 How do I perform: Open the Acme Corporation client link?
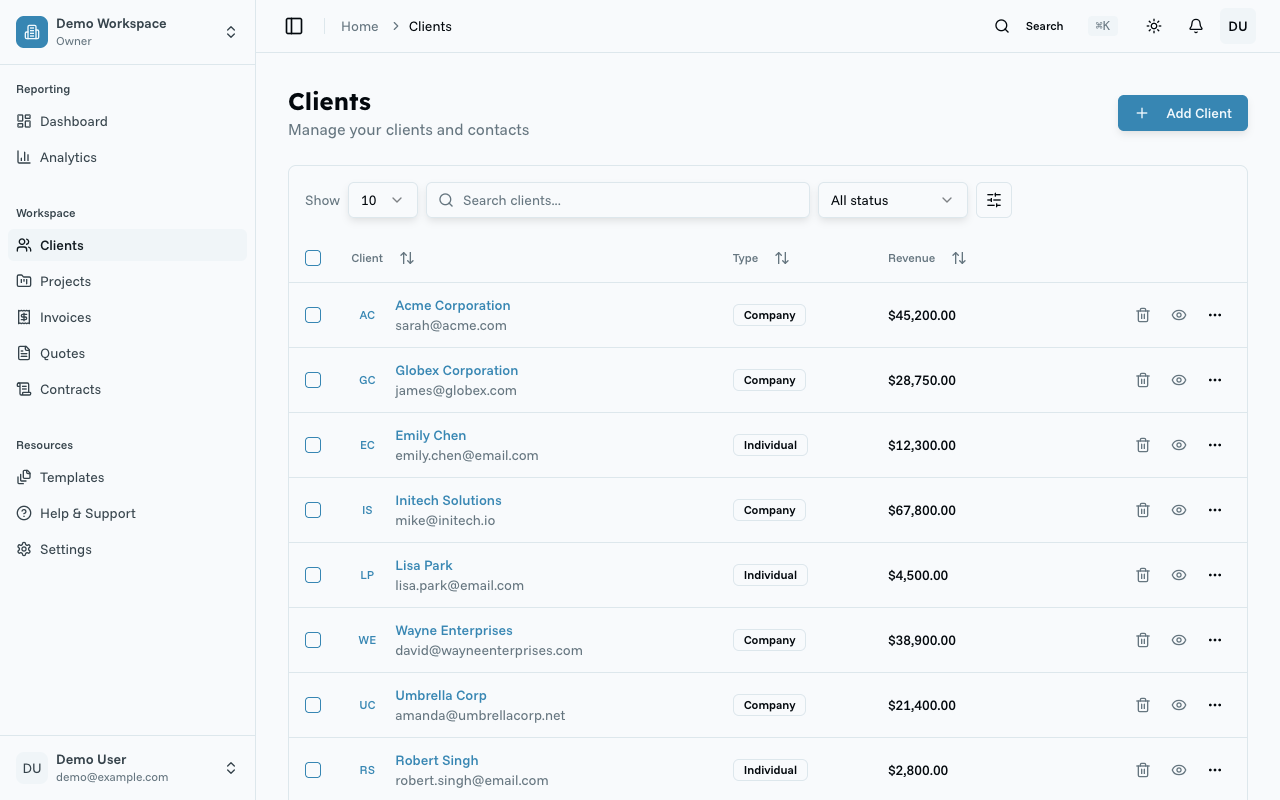[453, 305]
